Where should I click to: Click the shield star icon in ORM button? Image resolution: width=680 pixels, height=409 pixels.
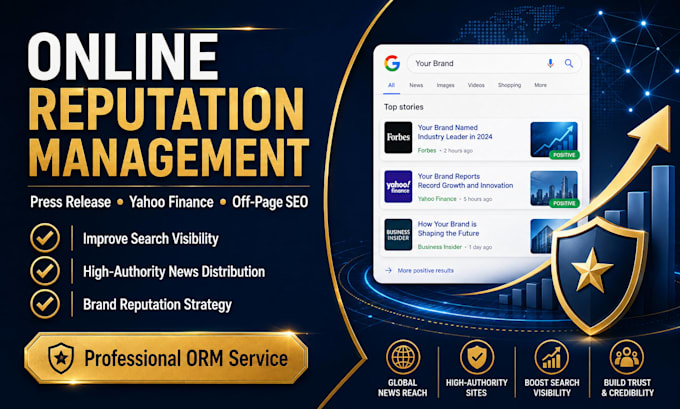[61, 358]
